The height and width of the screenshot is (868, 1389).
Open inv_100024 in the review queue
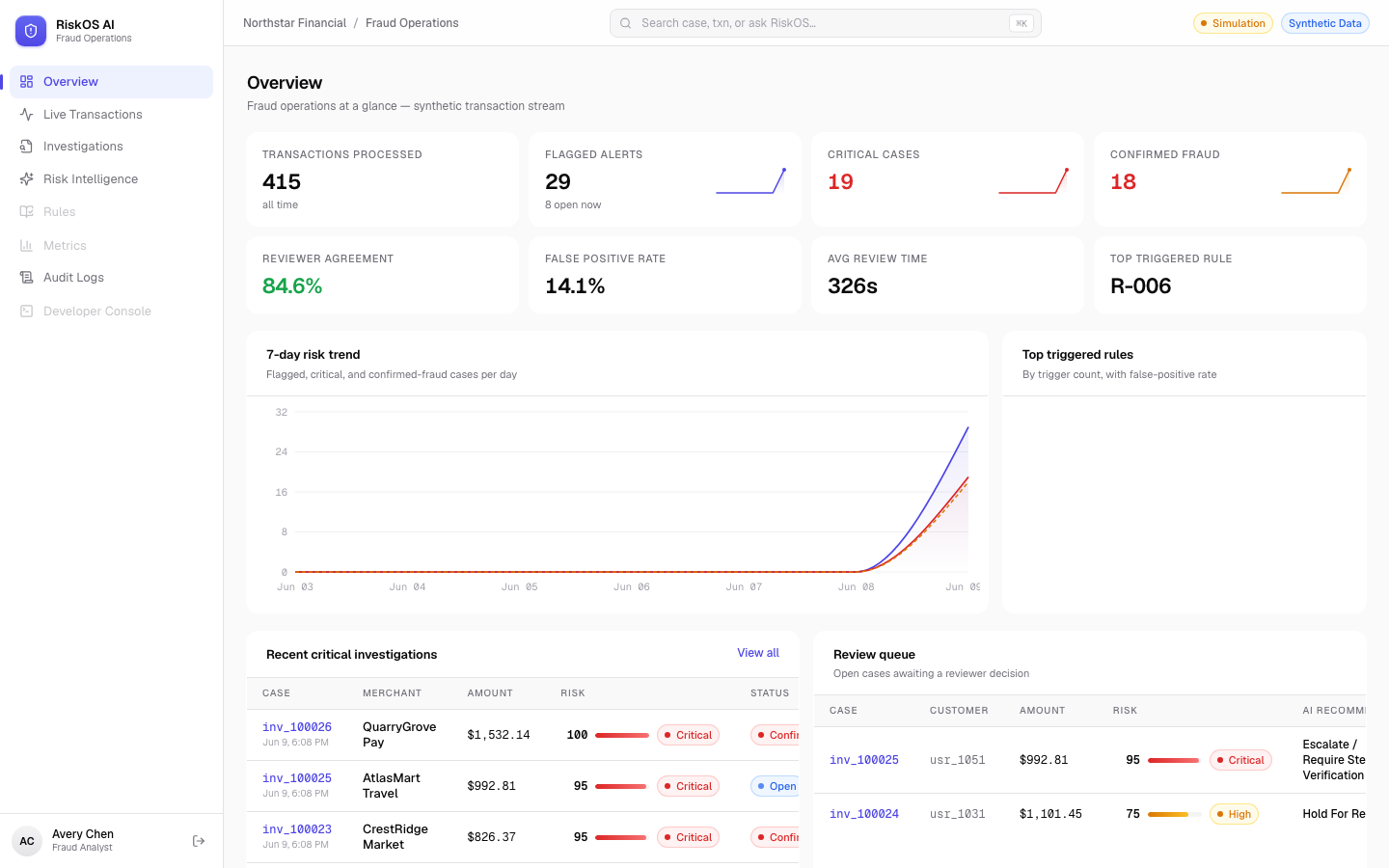[864, 814]
